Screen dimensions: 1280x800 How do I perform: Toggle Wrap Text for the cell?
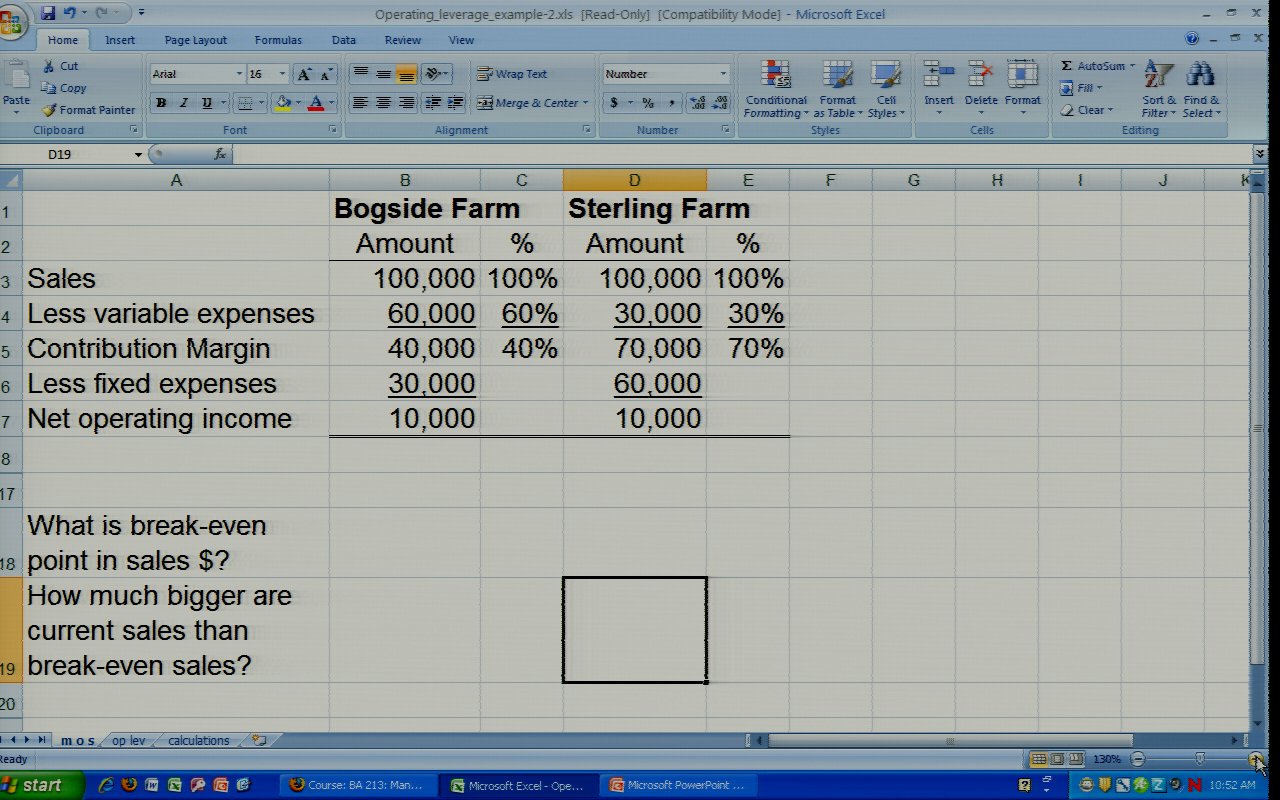[x=512, y=74]
